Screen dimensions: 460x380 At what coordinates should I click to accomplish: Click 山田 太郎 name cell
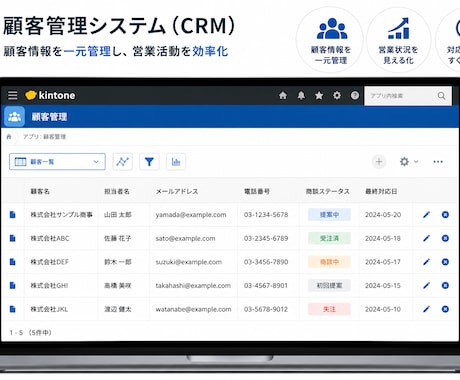click(118, 215)
